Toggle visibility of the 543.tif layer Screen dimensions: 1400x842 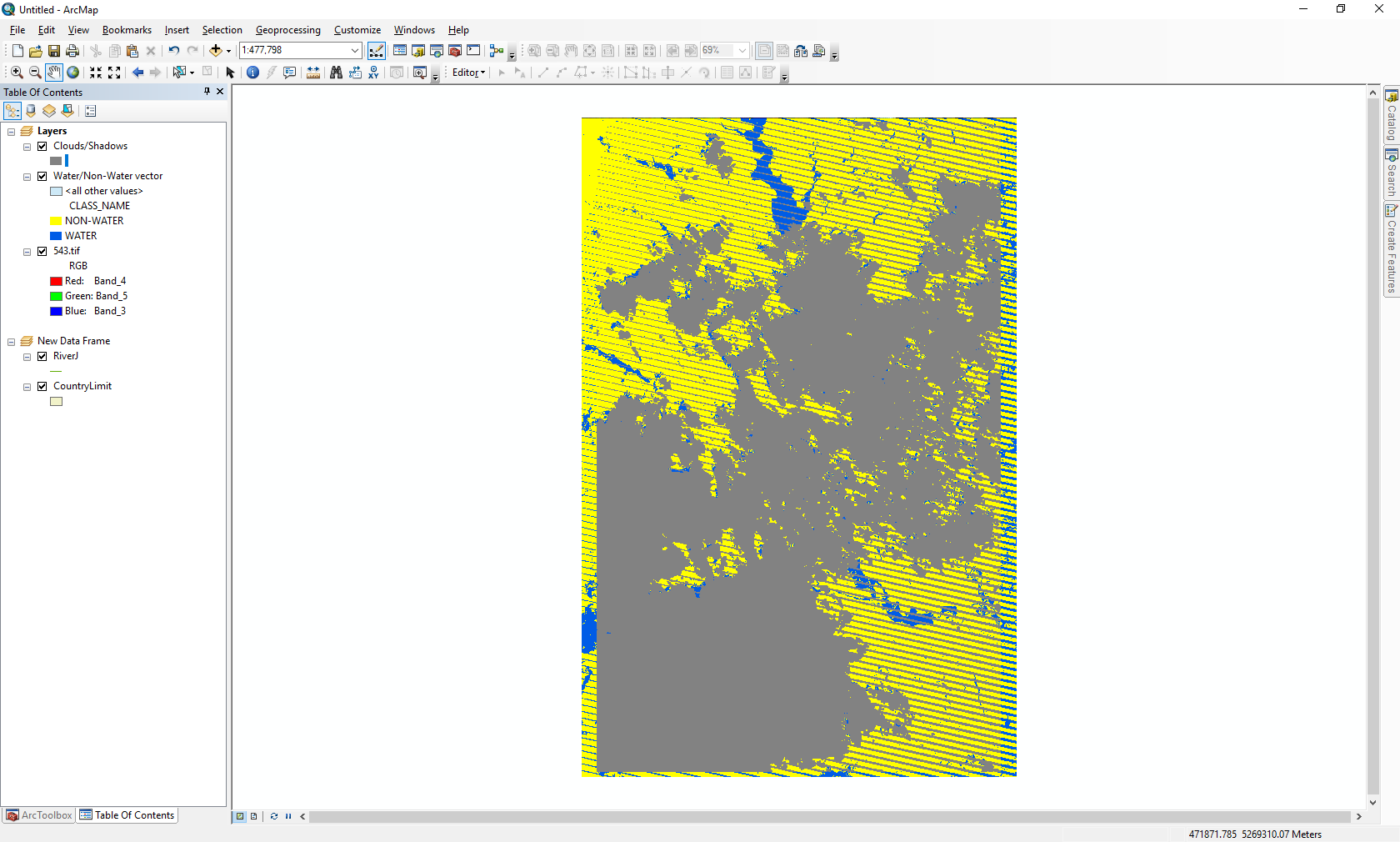[42, 251]
